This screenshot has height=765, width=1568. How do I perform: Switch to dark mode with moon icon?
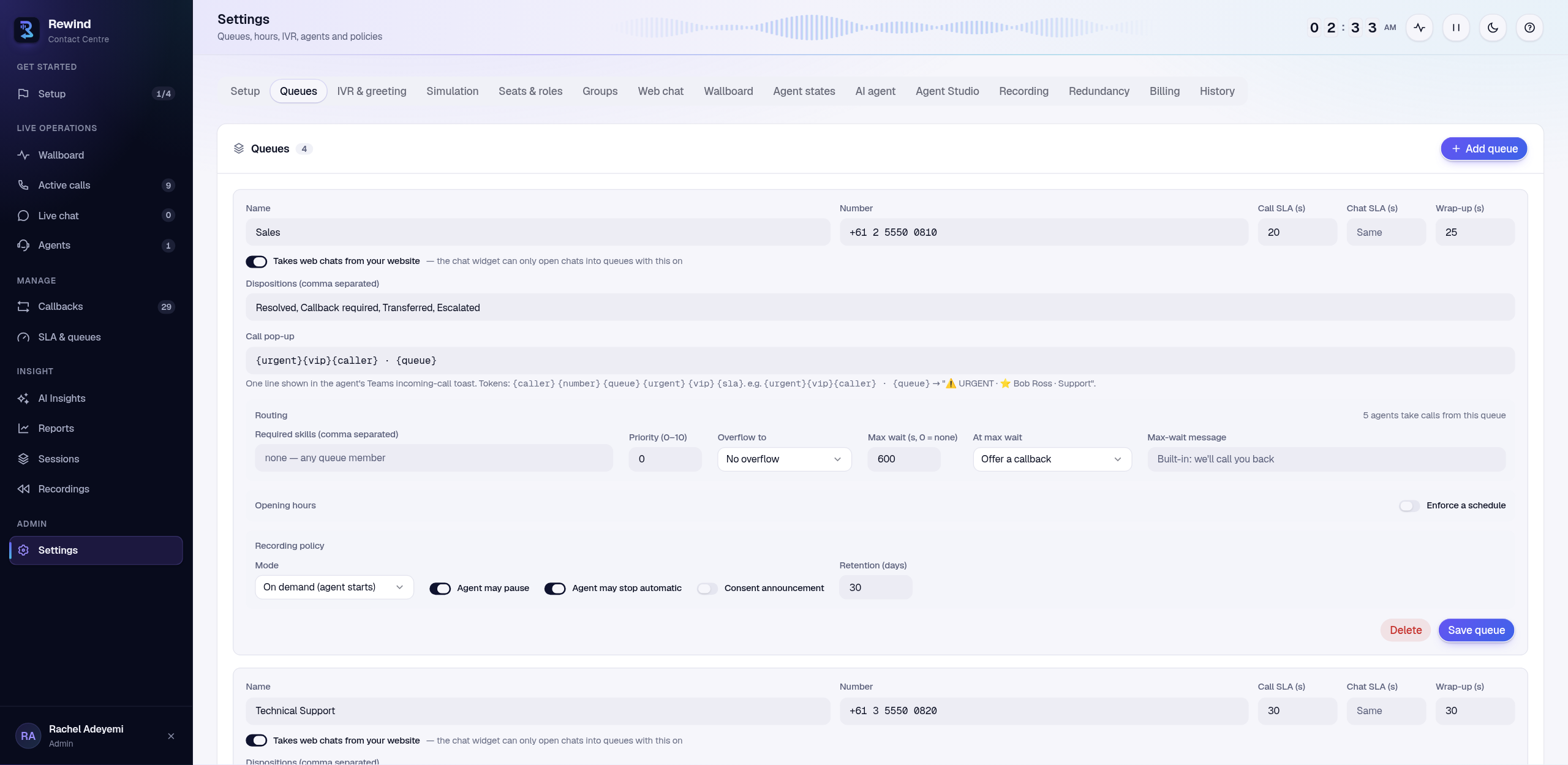[x=1493, y=28]
